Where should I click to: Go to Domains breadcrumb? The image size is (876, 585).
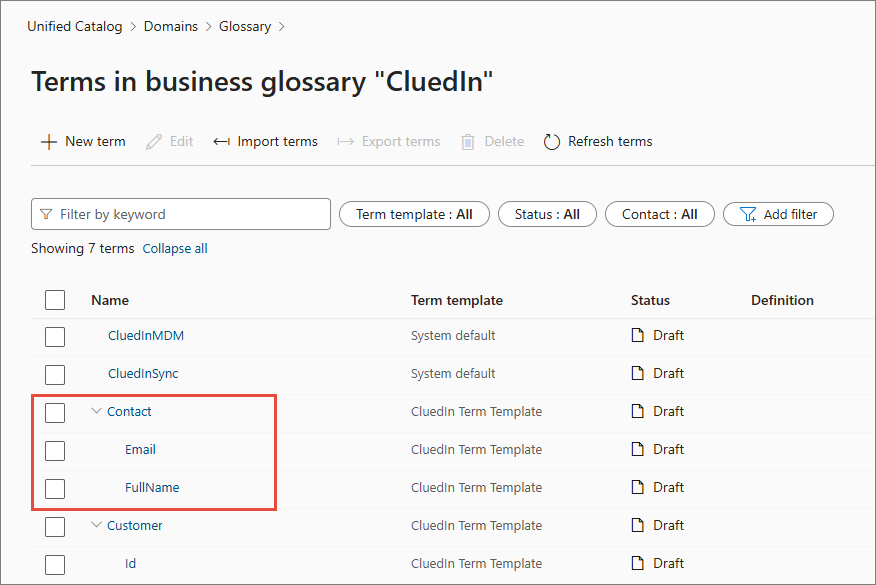click(170, 26)
